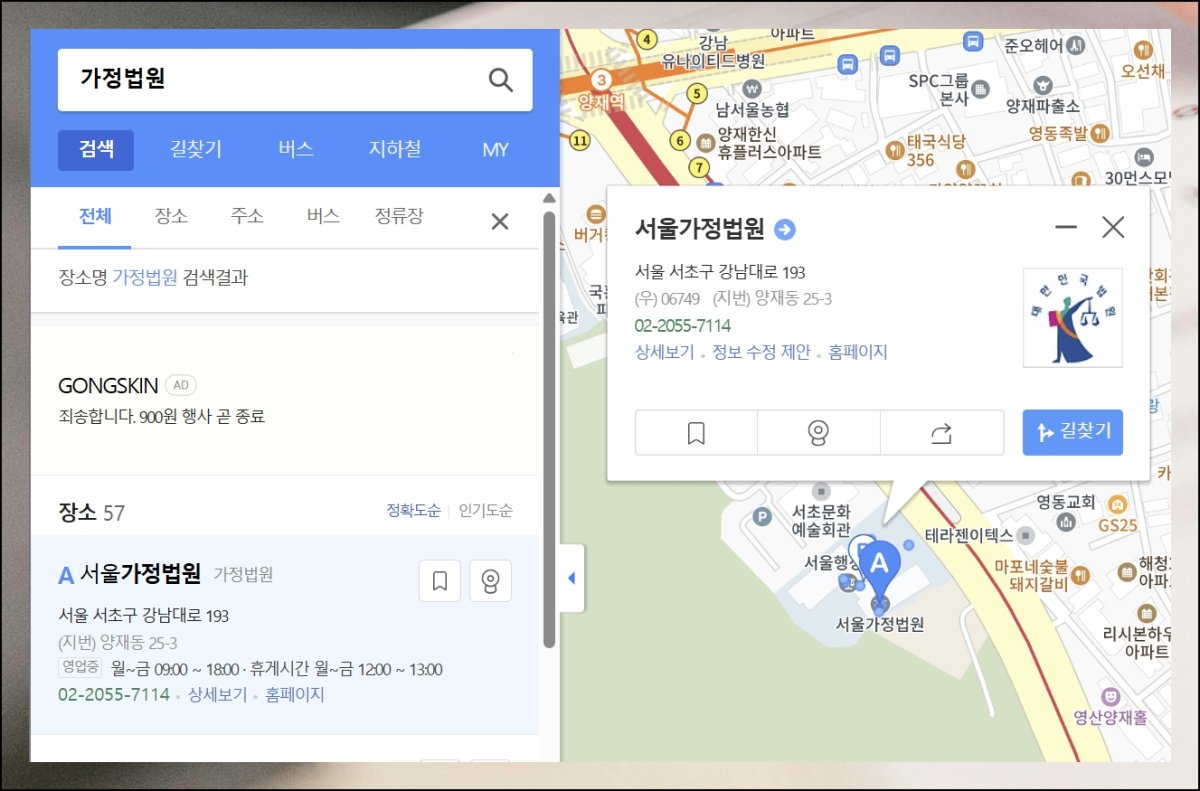The width and height of the screenshot is (1200, 791).
Task: Open roadview button in info popup
Action: (x=819, y=433)
